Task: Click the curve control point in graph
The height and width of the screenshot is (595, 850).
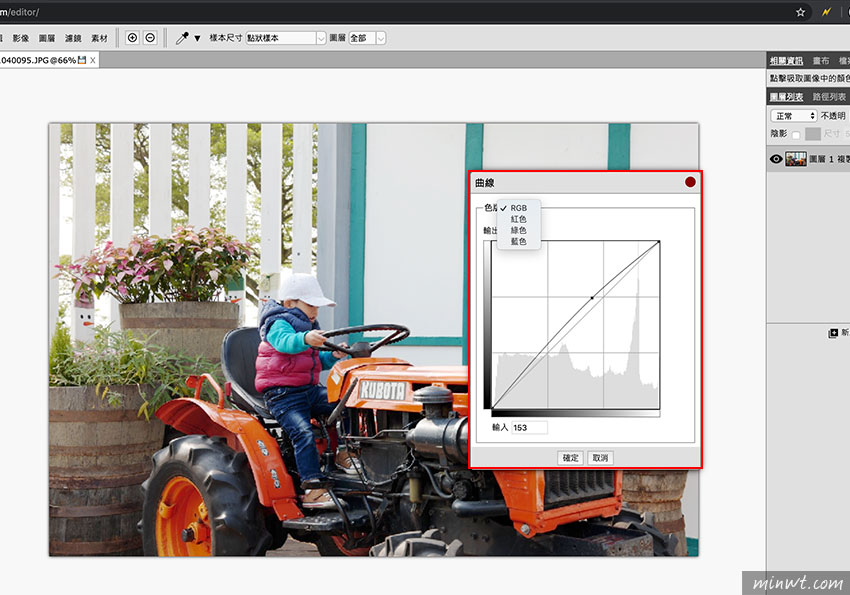Action: [592, 298]
